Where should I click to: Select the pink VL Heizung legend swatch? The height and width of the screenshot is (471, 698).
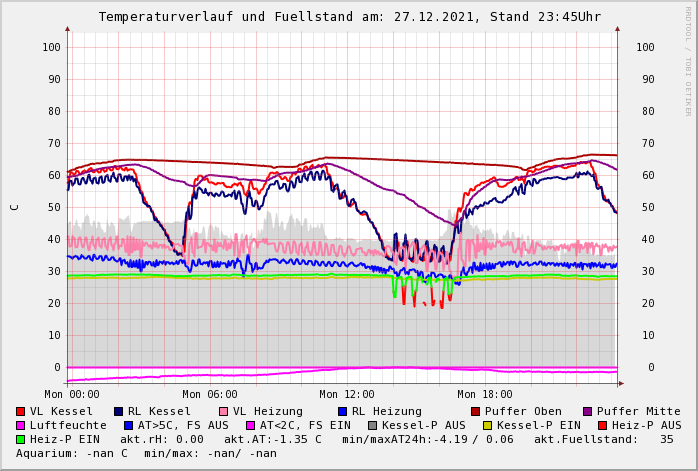pos(224,411)
